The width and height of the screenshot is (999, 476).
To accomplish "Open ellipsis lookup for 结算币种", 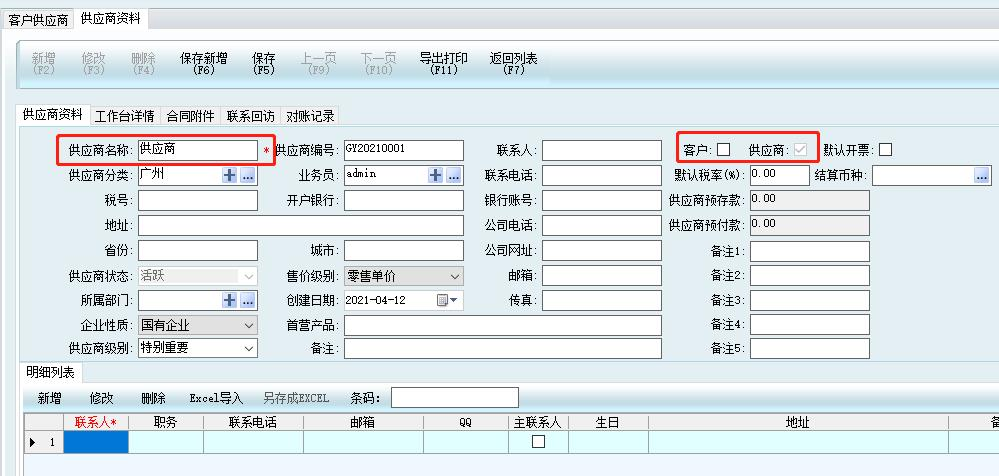I will [x=981, y=175].
